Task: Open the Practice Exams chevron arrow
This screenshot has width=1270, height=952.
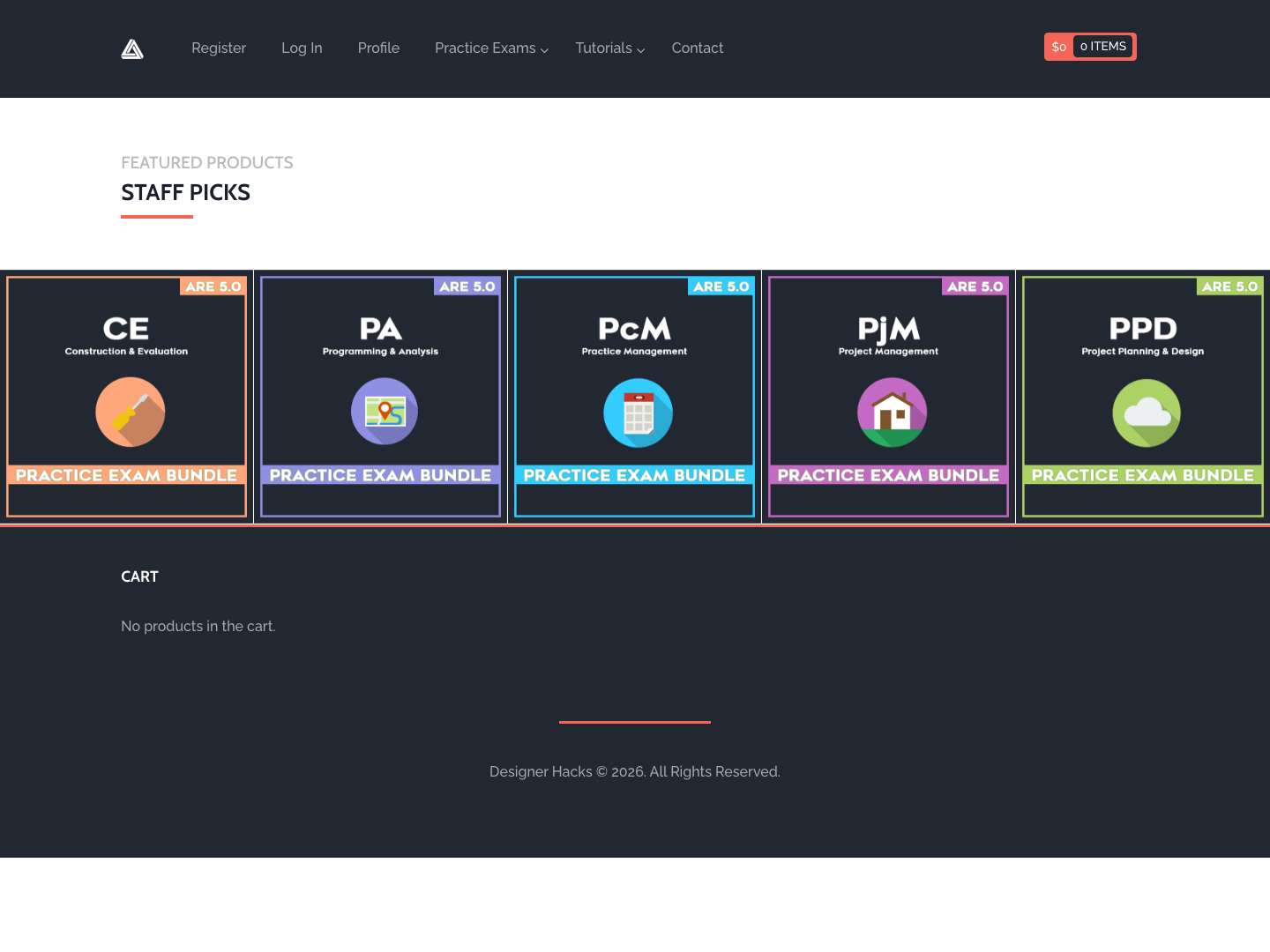Action: (544, 50)
